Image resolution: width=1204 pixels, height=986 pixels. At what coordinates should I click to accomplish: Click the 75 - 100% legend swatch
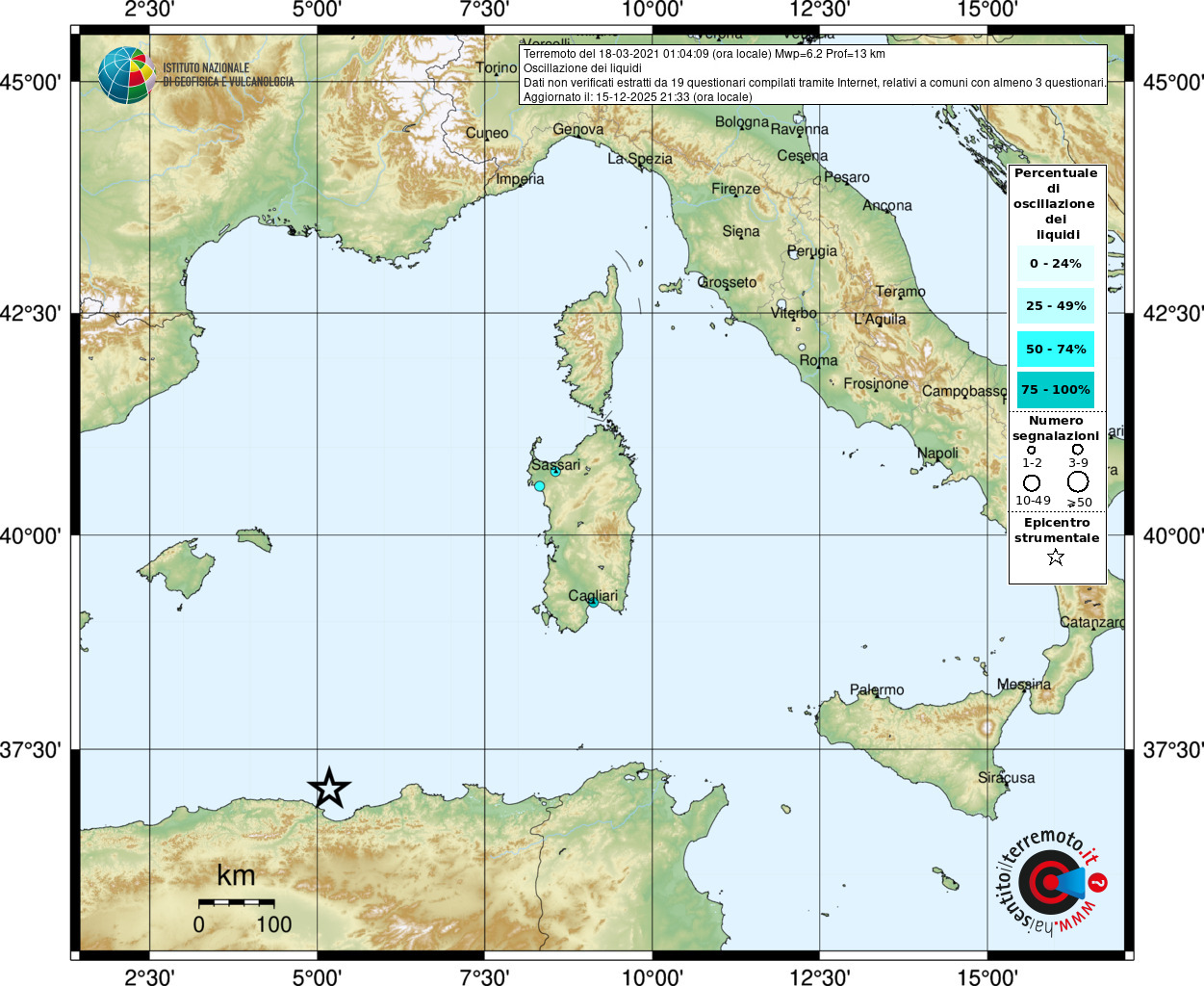pyautogui.click(x=1056, y=390)
